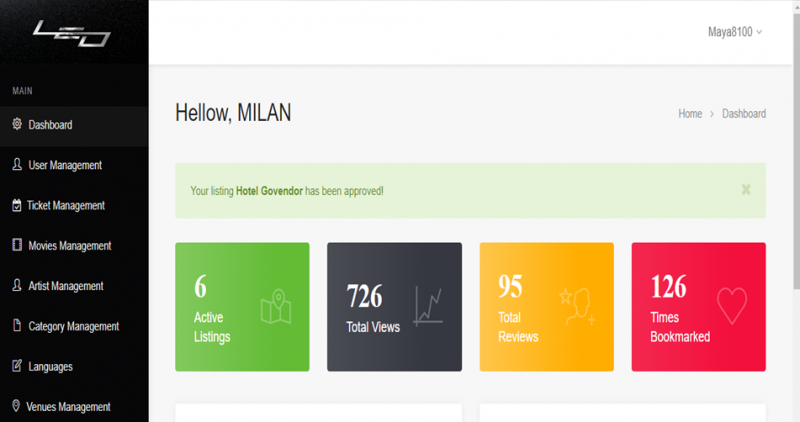Click the Total Reviews orange card
Screen dimensions: 800x422
coord(546,307)
